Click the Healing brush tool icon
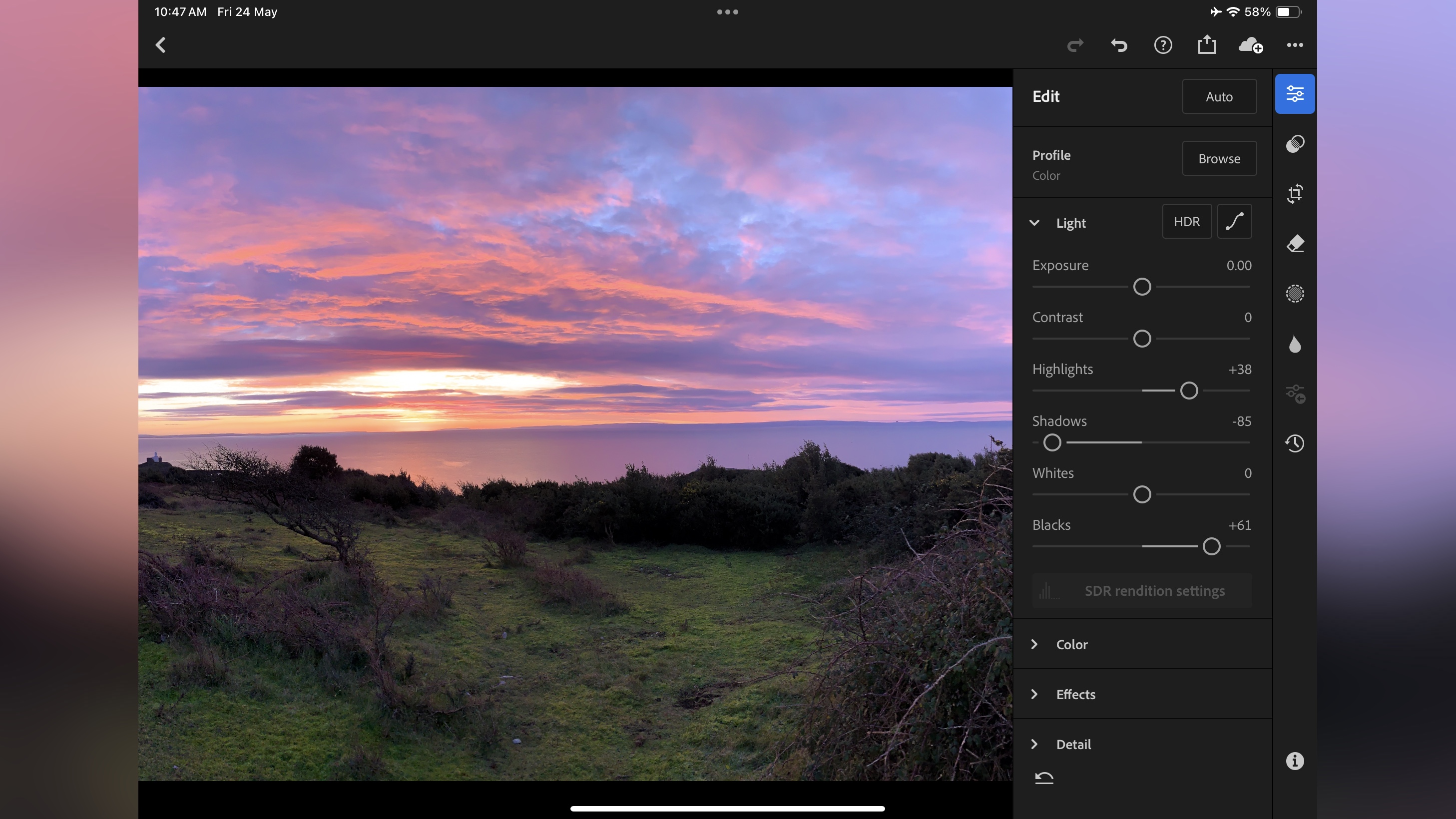1456x819 pixels. [1294, 243]
